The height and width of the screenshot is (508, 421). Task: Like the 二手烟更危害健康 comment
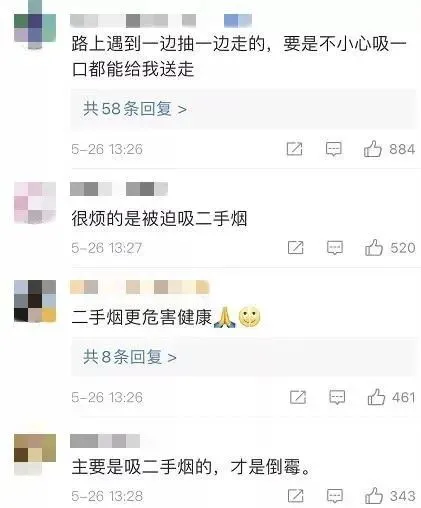pyautogui.click(x=376, y=397)
